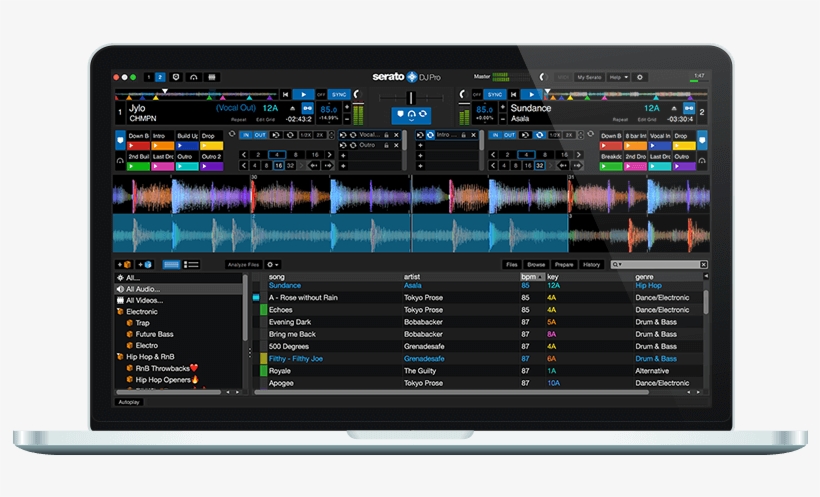Trigger deck 2 purple Outro cue pad
820x497 pixels.
pos(684,166)
